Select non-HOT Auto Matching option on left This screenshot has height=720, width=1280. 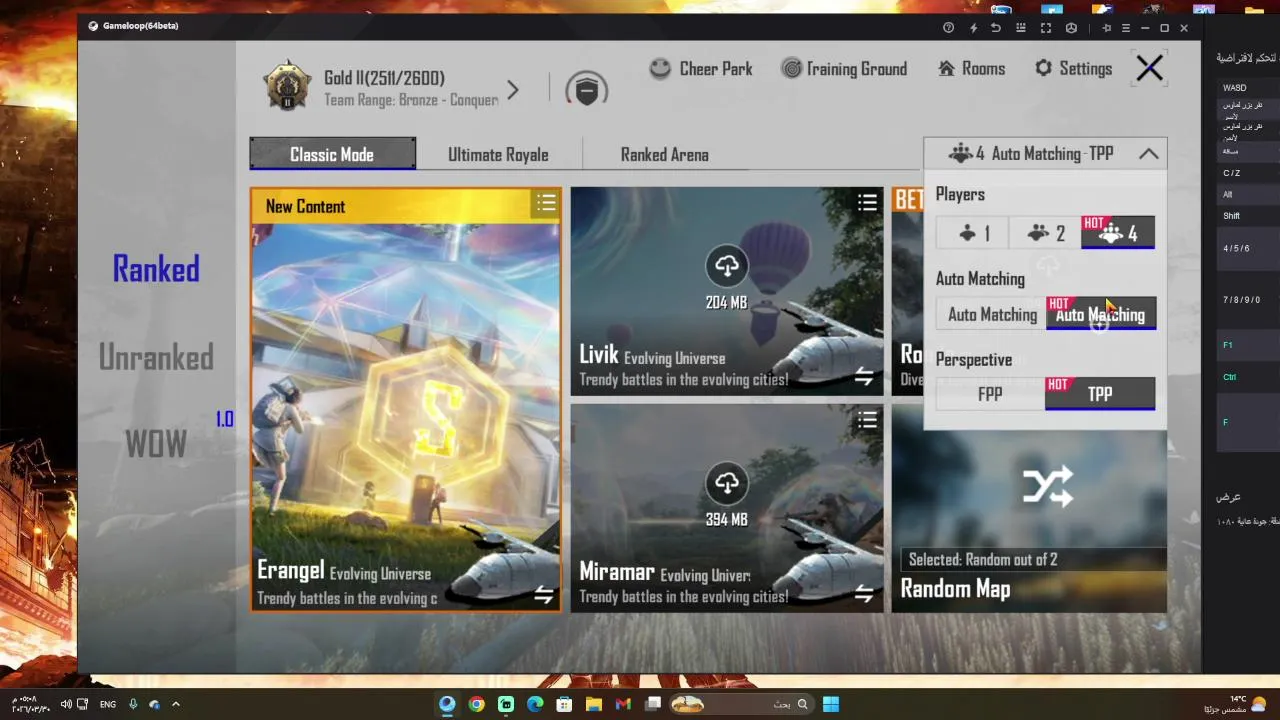[991, 314]
